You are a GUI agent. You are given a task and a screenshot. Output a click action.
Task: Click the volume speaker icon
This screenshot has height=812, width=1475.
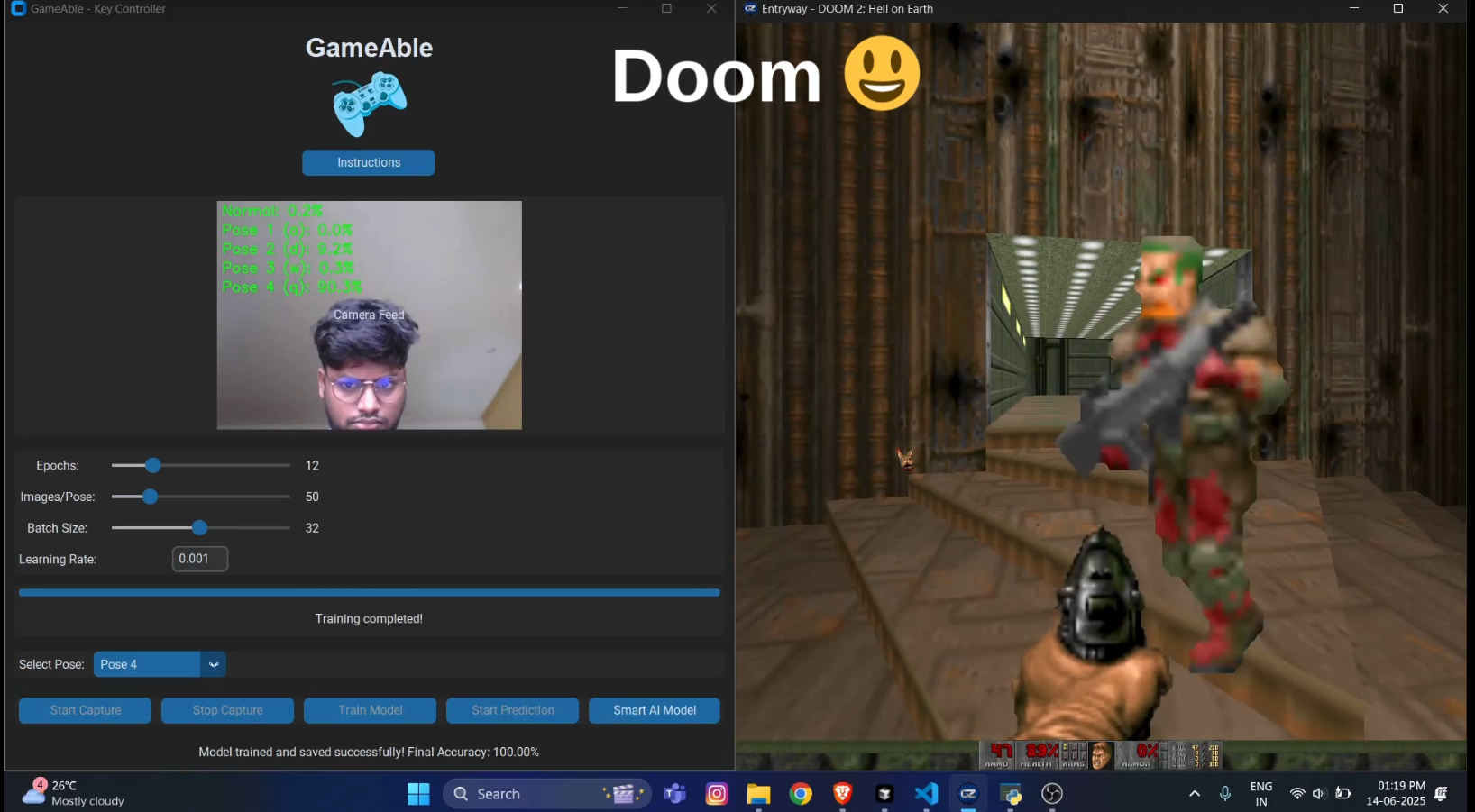click(x=1319, y=794)
